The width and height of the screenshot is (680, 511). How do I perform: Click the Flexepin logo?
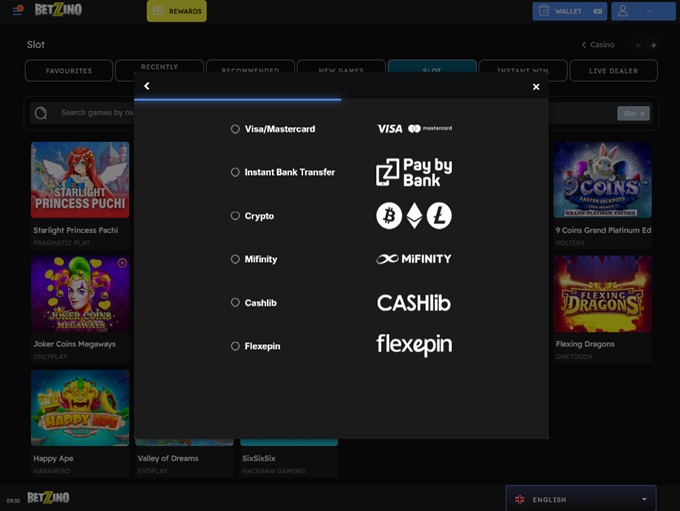click(413, 345)
